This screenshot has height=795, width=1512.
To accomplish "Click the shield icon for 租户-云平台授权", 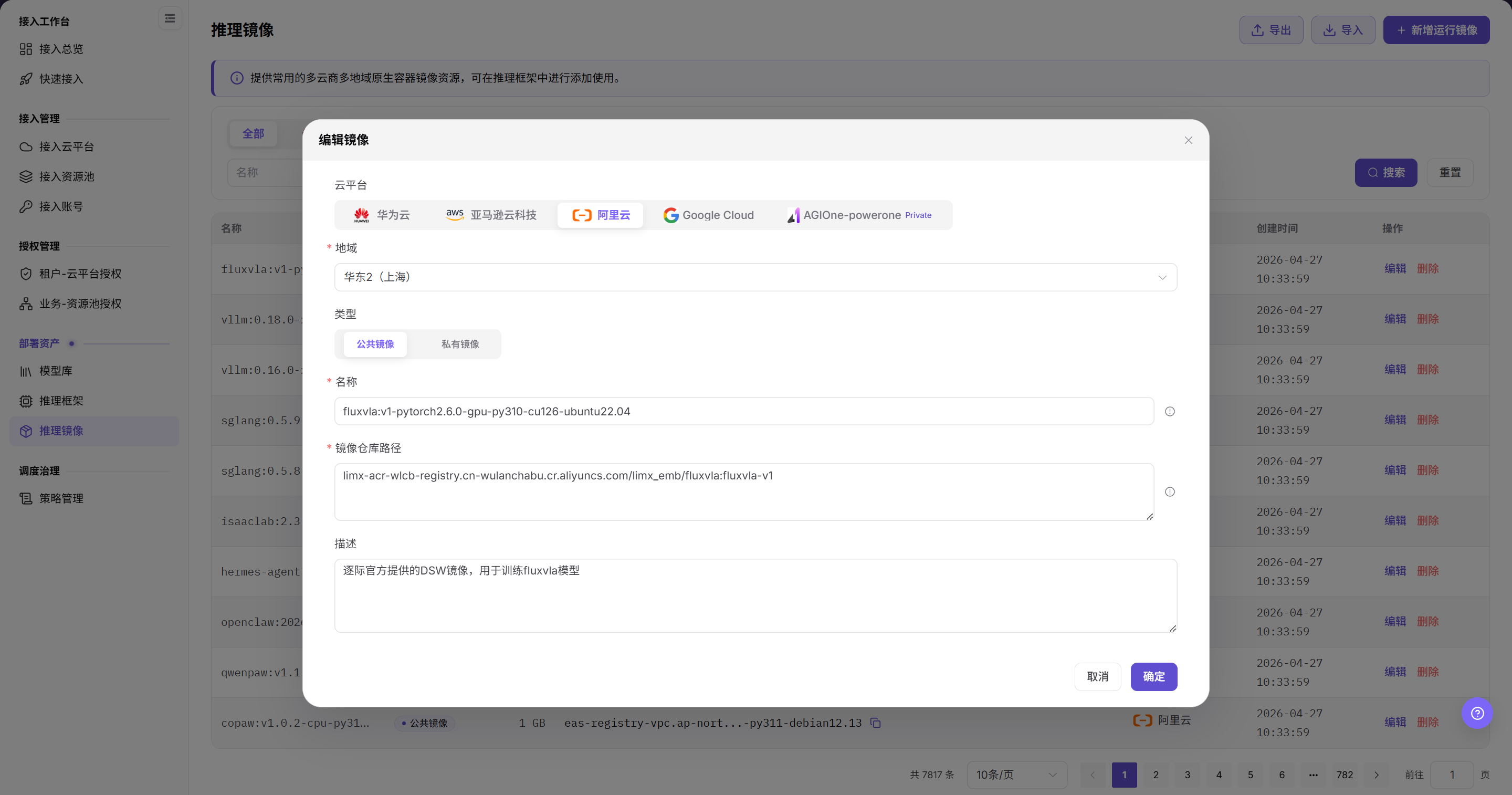I will [26, 274].
